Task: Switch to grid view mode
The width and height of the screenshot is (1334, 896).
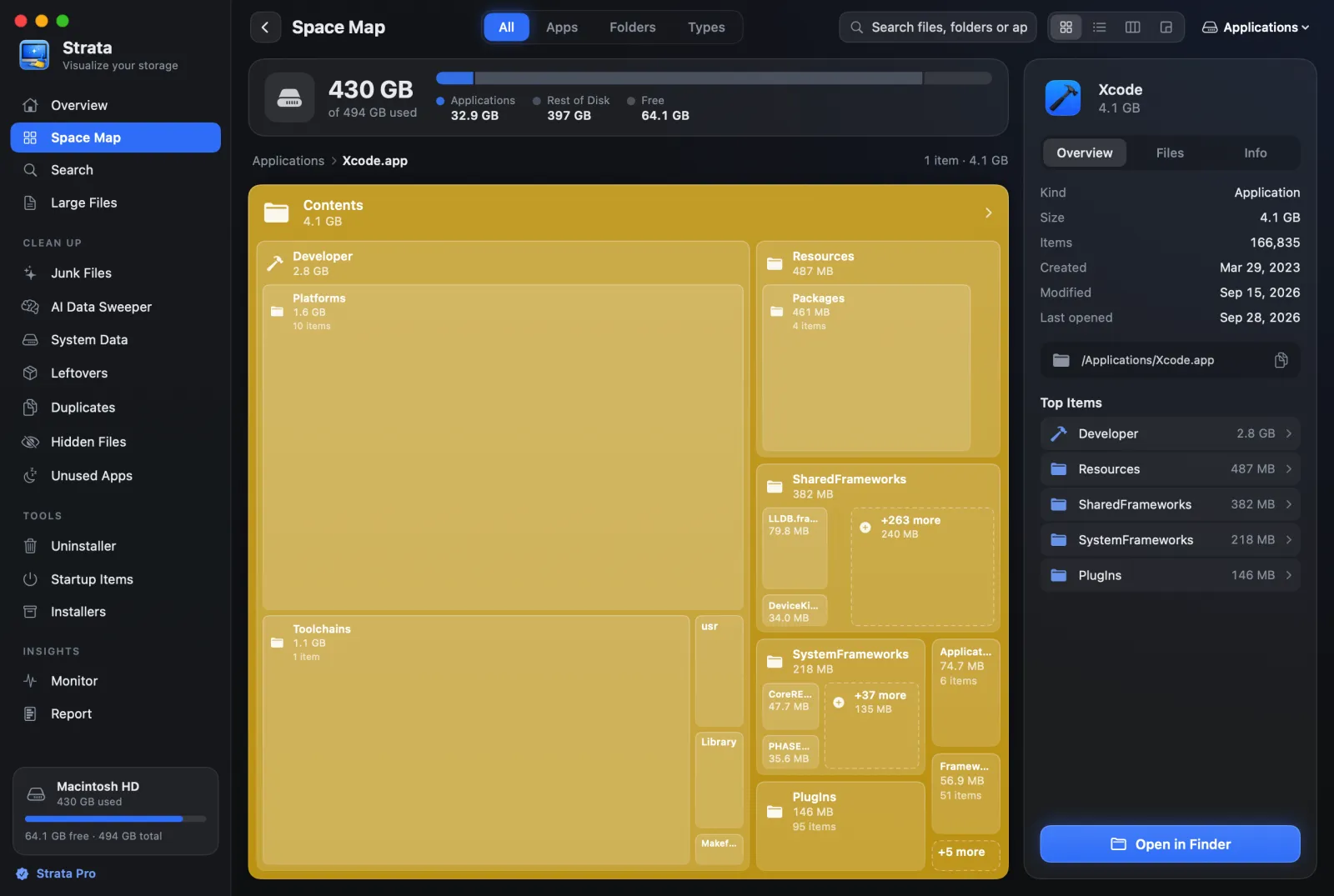Action: click(x=1066, y=28)
